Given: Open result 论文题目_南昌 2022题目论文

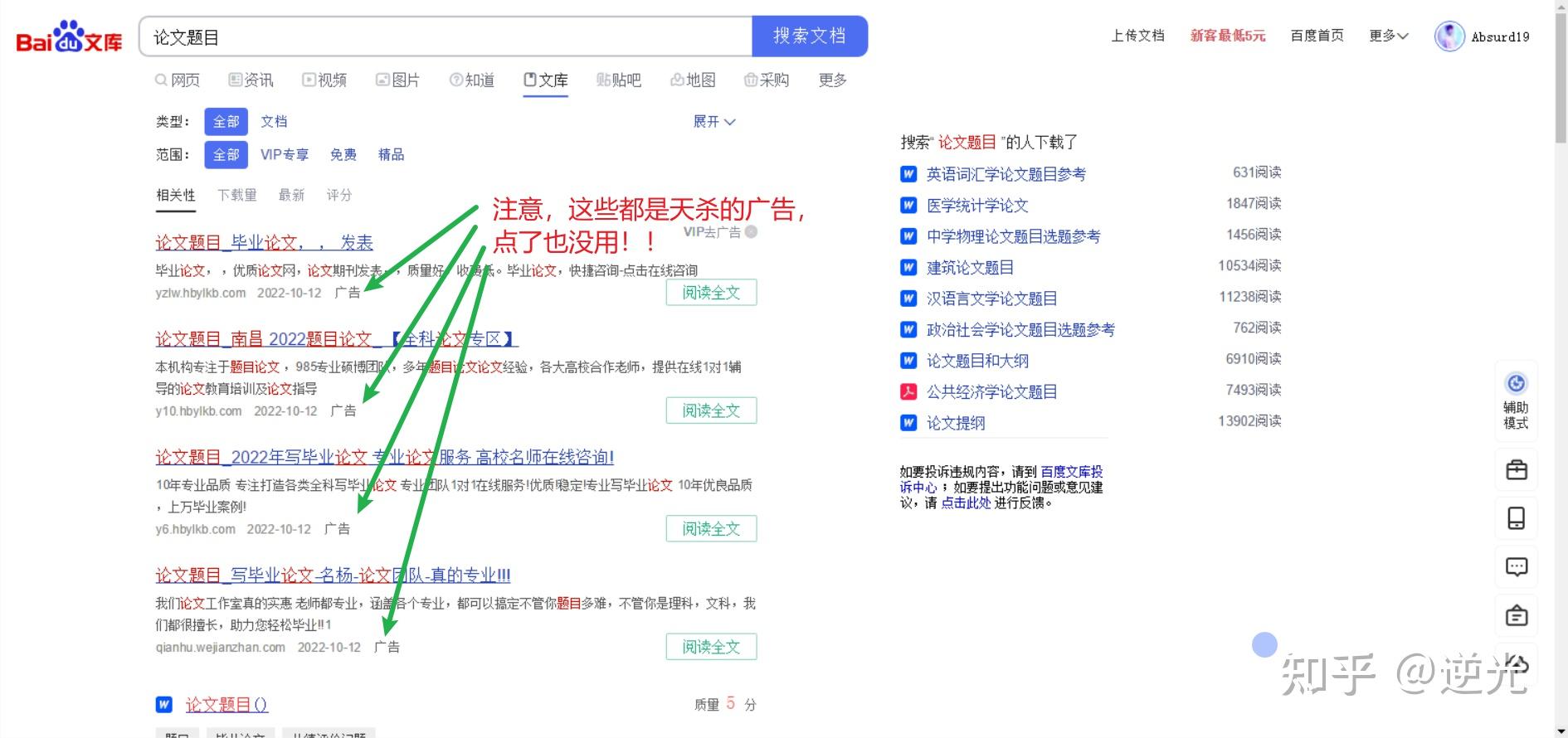Looking at the screenshot, I should pyautogui.click(x=337, y=338).
